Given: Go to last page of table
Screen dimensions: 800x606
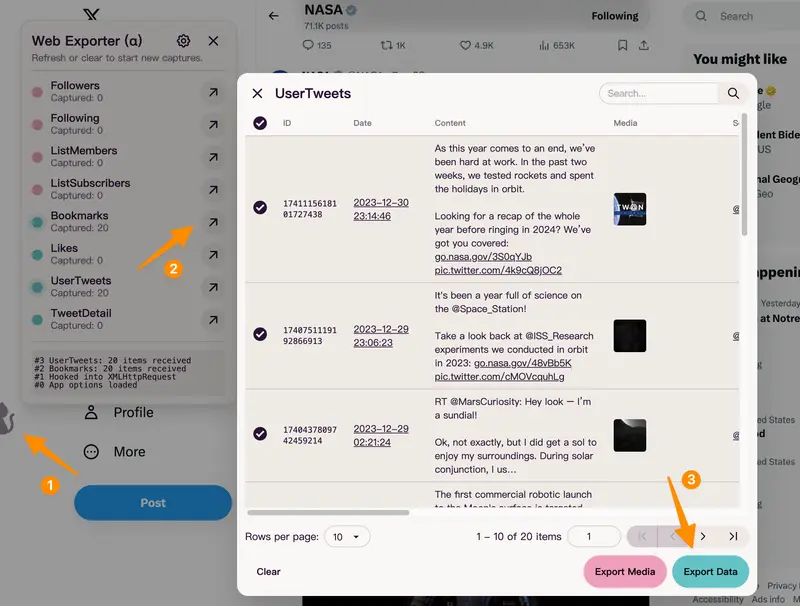Looking at the screenshot, I should point(733,537).
